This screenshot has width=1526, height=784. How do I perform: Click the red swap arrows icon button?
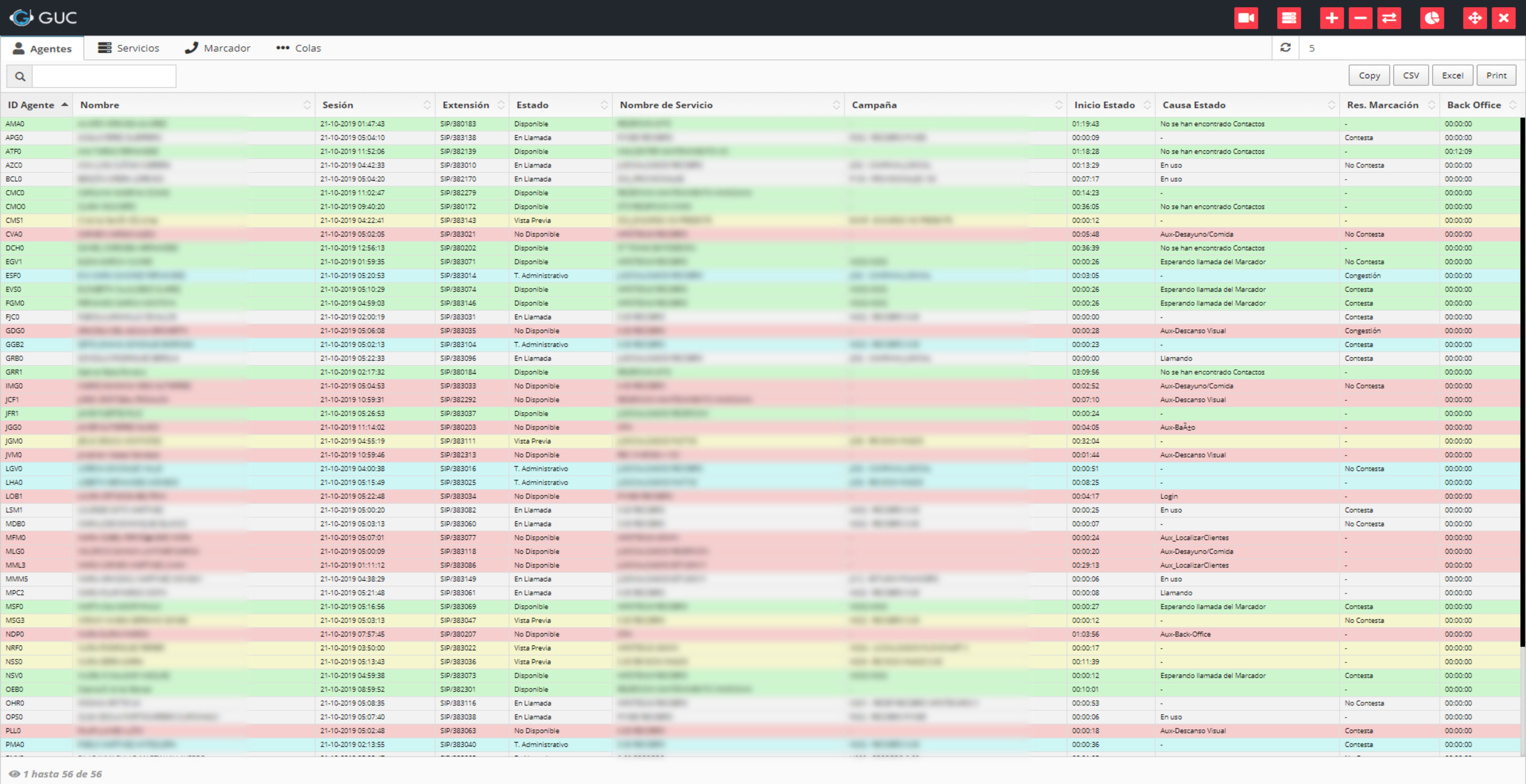[1389, 18]
